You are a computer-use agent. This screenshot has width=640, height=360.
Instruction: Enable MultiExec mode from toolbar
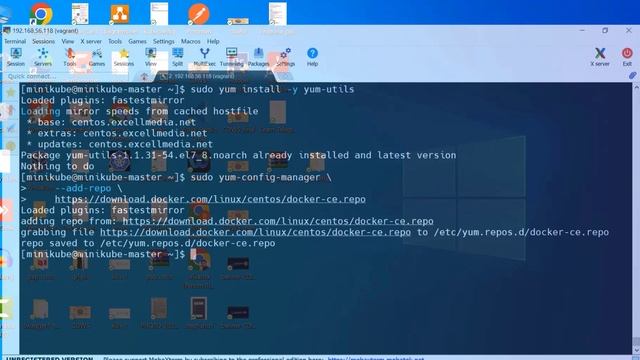point(204,57)
